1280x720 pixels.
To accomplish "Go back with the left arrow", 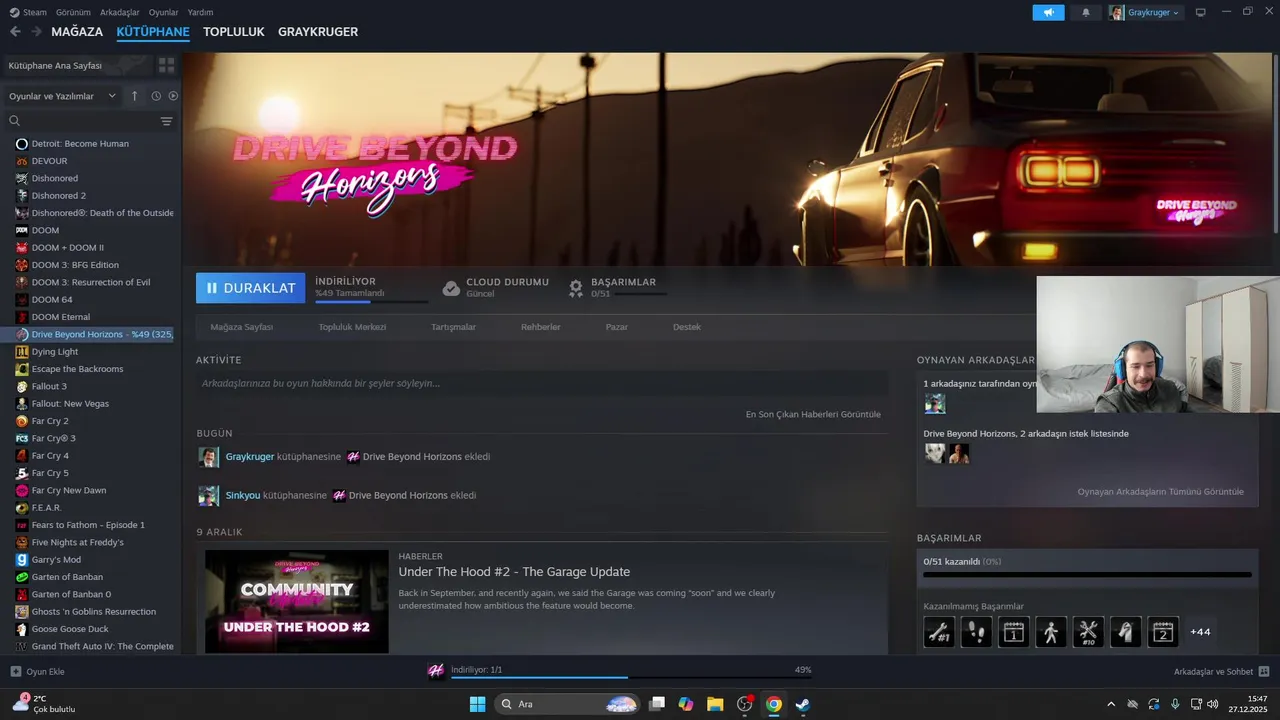I will (x=15, y=32).
